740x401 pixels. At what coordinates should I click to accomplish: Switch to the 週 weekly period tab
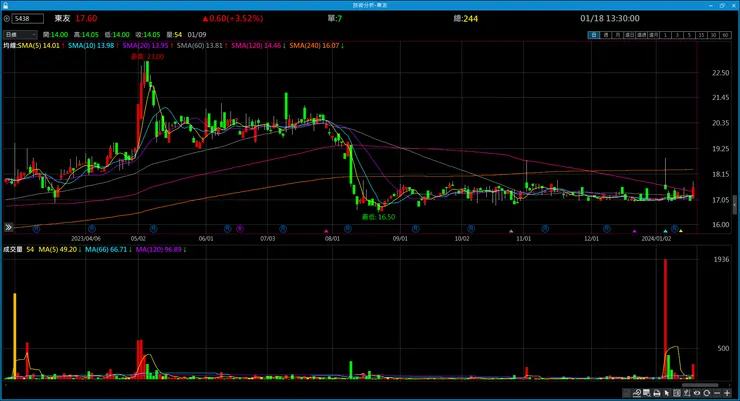point(605,35)
